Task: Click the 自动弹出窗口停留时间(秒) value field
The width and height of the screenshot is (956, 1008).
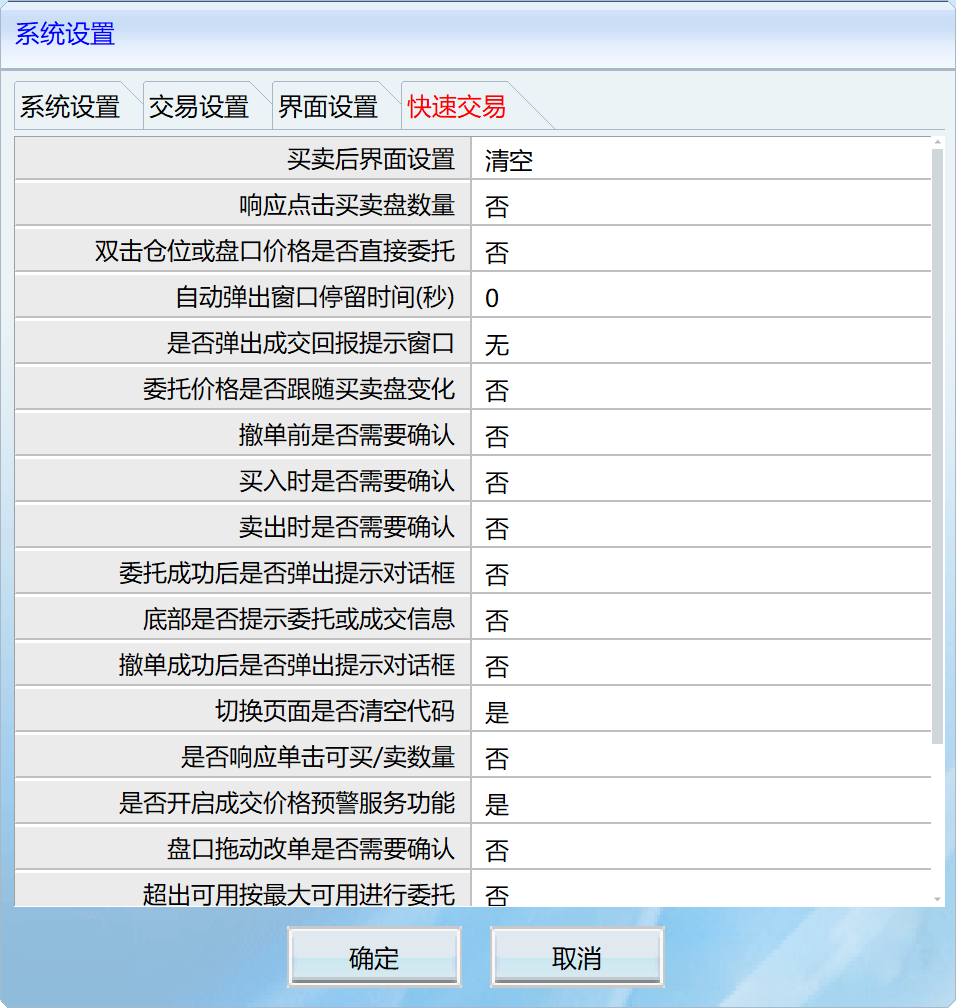Action: point(700,298)
